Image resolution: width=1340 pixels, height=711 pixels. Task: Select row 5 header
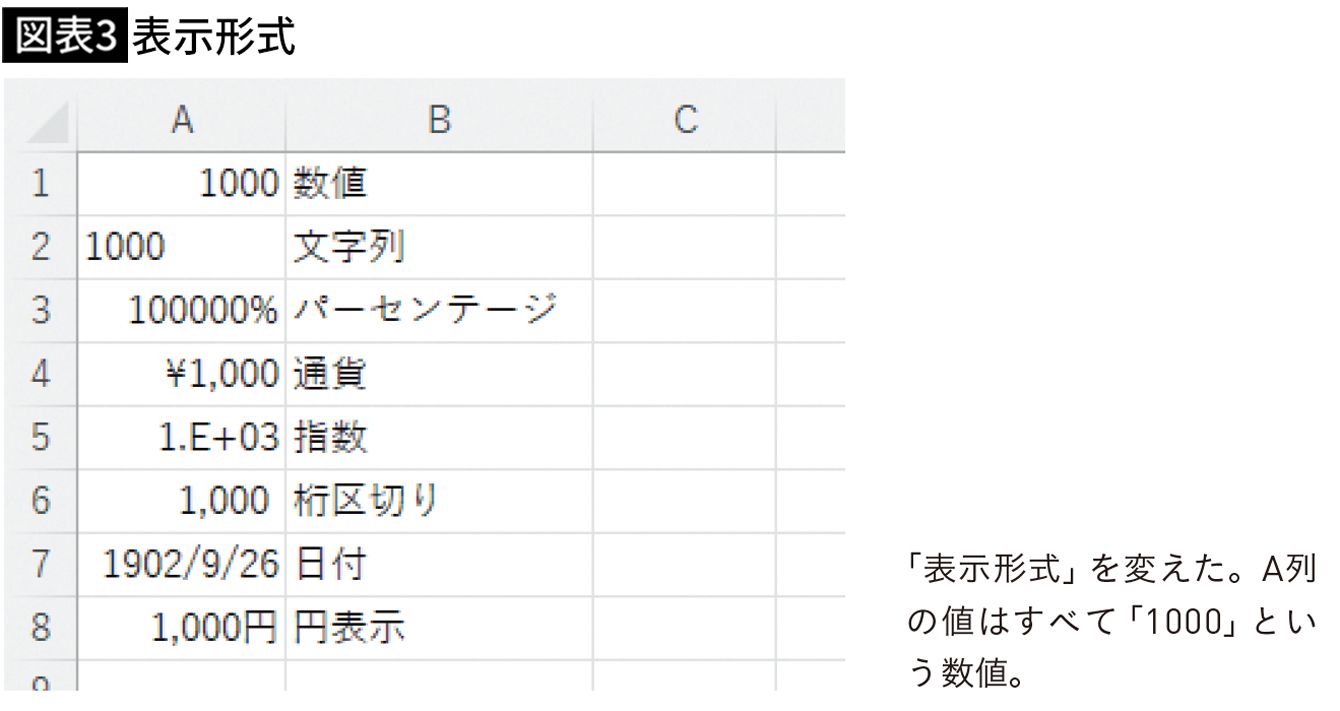pos(38,438)
